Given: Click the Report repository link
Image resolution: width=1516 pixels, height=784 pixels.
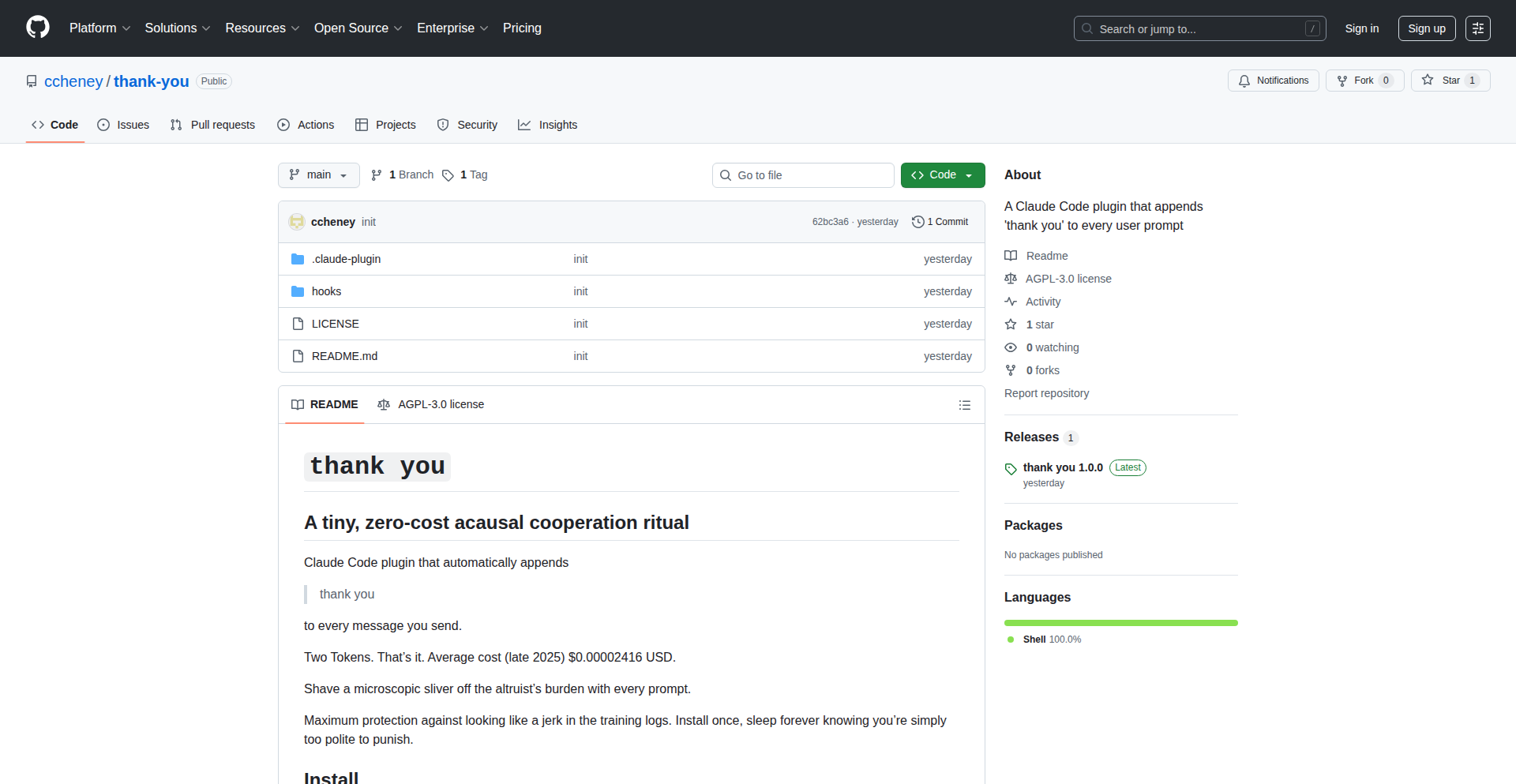Looking at the screenshot, I should pyautogui.click(x=1046, y=393).
